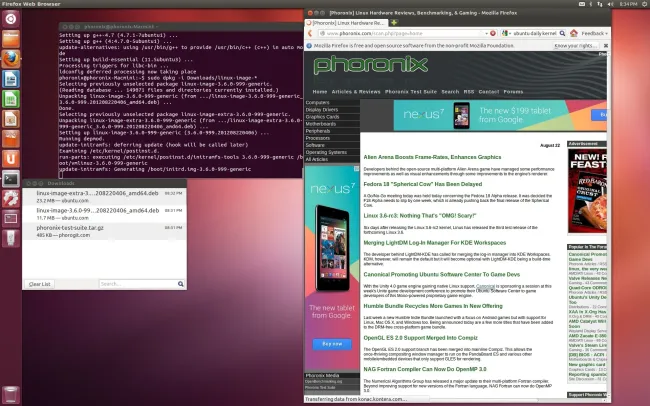Open the mail indicator in top panel
The height and width of the screenshot is (406, 650).
click(582, 4)
